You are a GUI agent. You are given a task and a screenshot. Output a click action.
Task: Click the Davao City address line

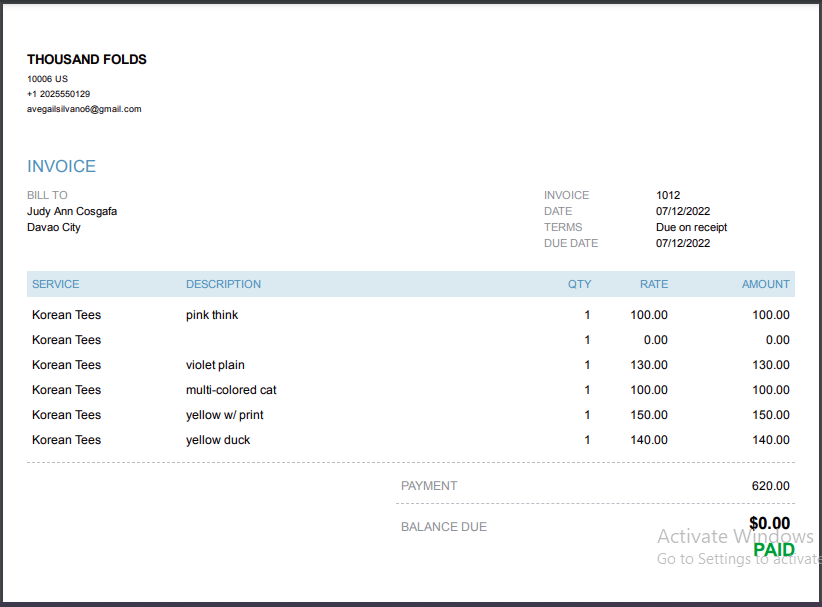[x=53, y=227]
